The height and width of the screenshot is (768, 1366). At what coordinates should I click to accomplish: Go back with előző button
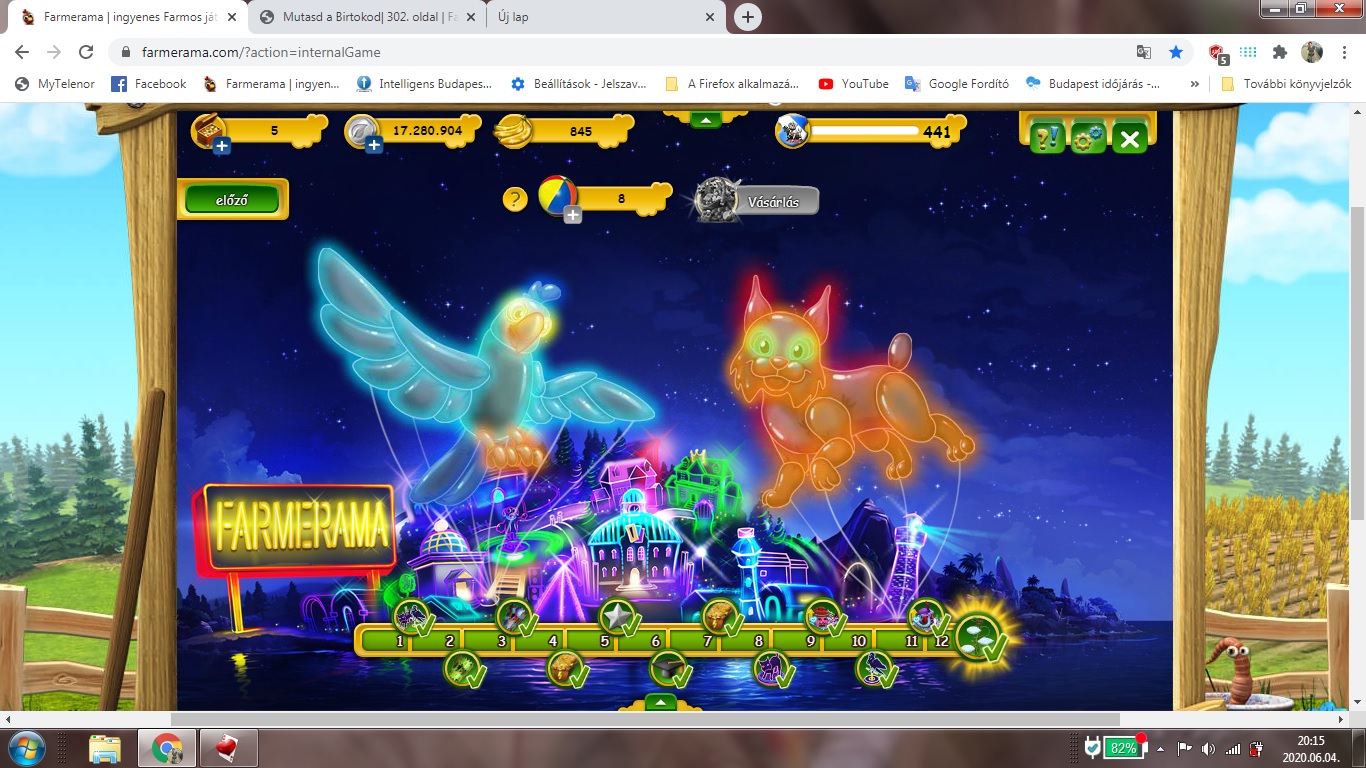coord(232,199)
